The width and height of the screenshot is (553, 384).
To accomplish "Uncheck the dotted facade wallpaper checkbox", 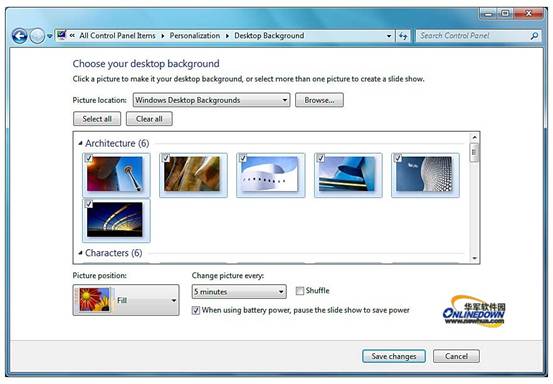I will coord(398,158).
